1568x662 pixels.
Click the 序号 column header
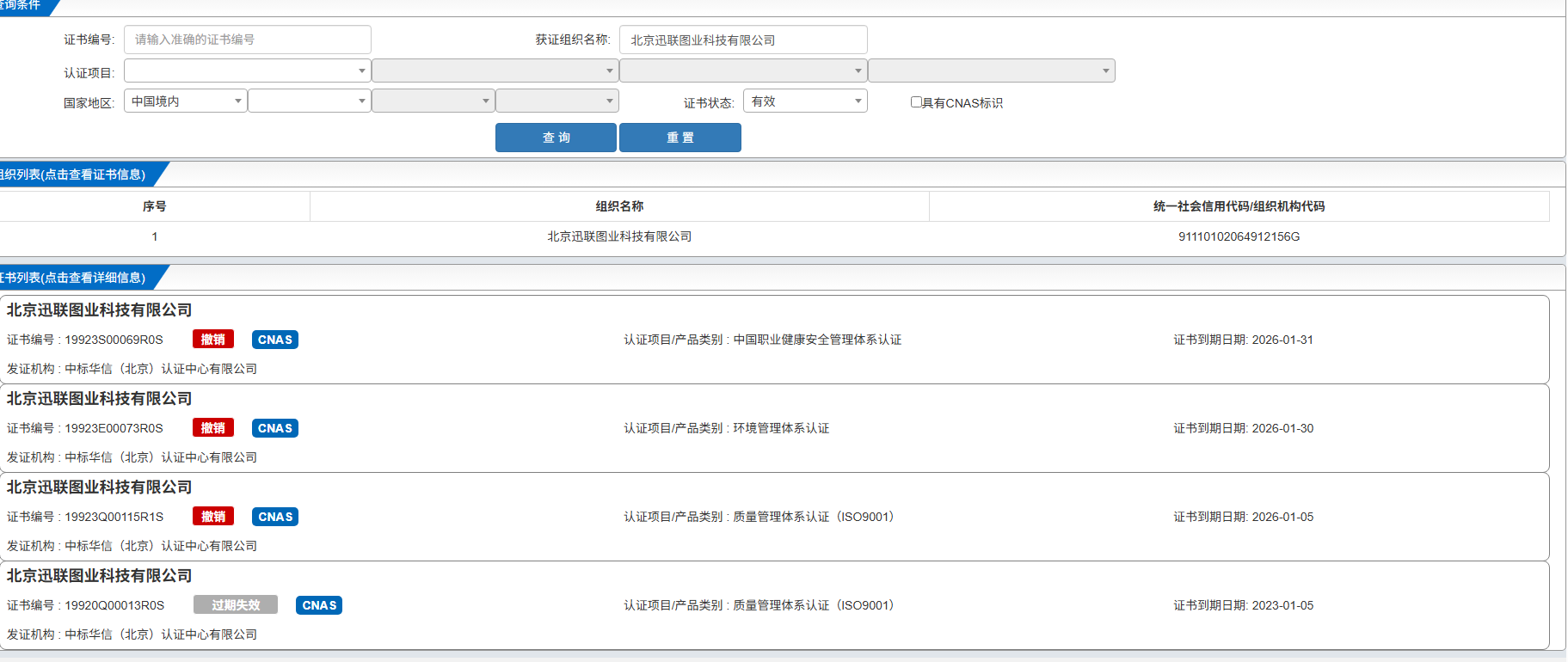pos(155,206)
